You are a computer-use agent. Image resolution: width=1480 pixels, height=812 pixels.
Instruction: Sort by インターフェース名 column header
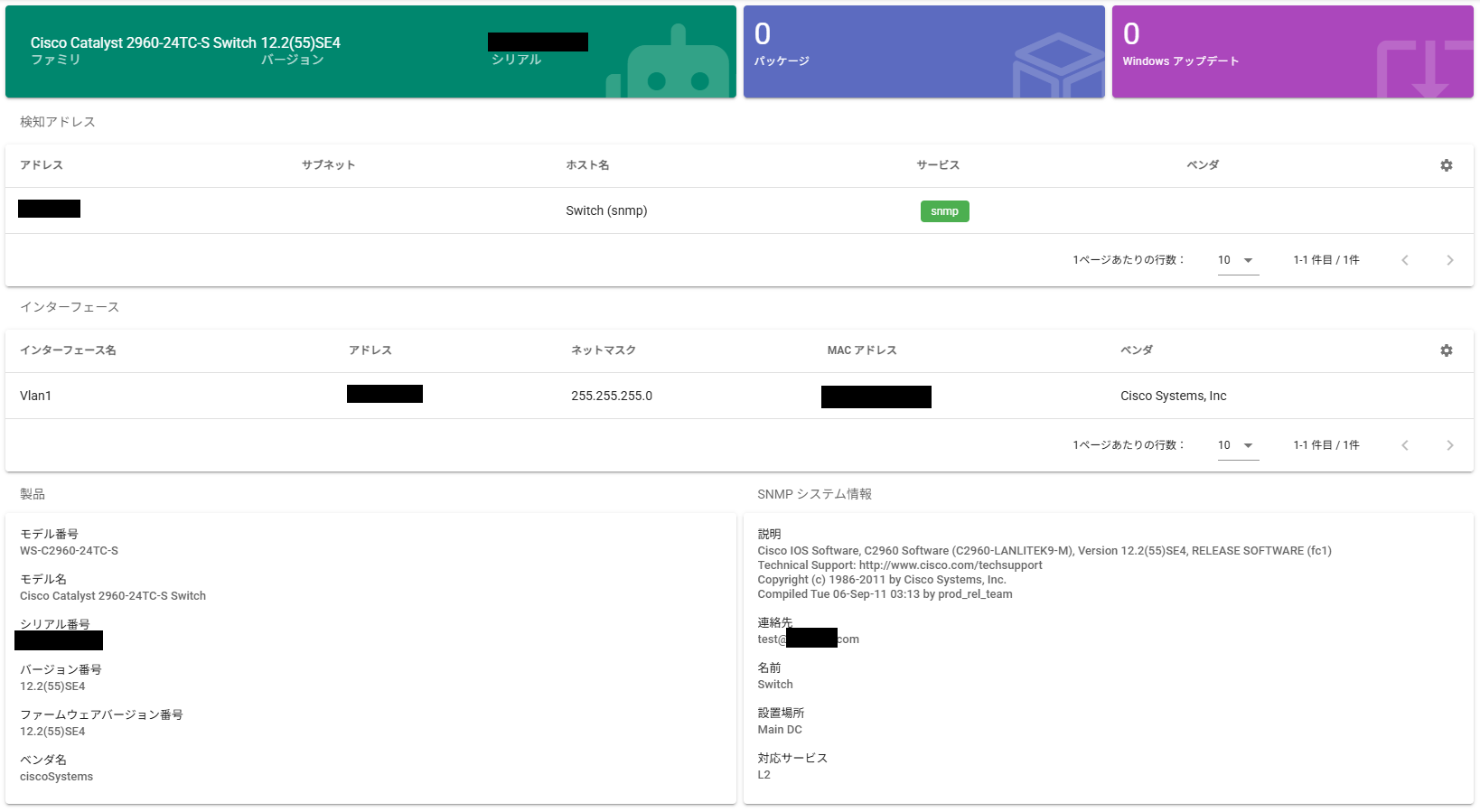(x=68, y=350)
